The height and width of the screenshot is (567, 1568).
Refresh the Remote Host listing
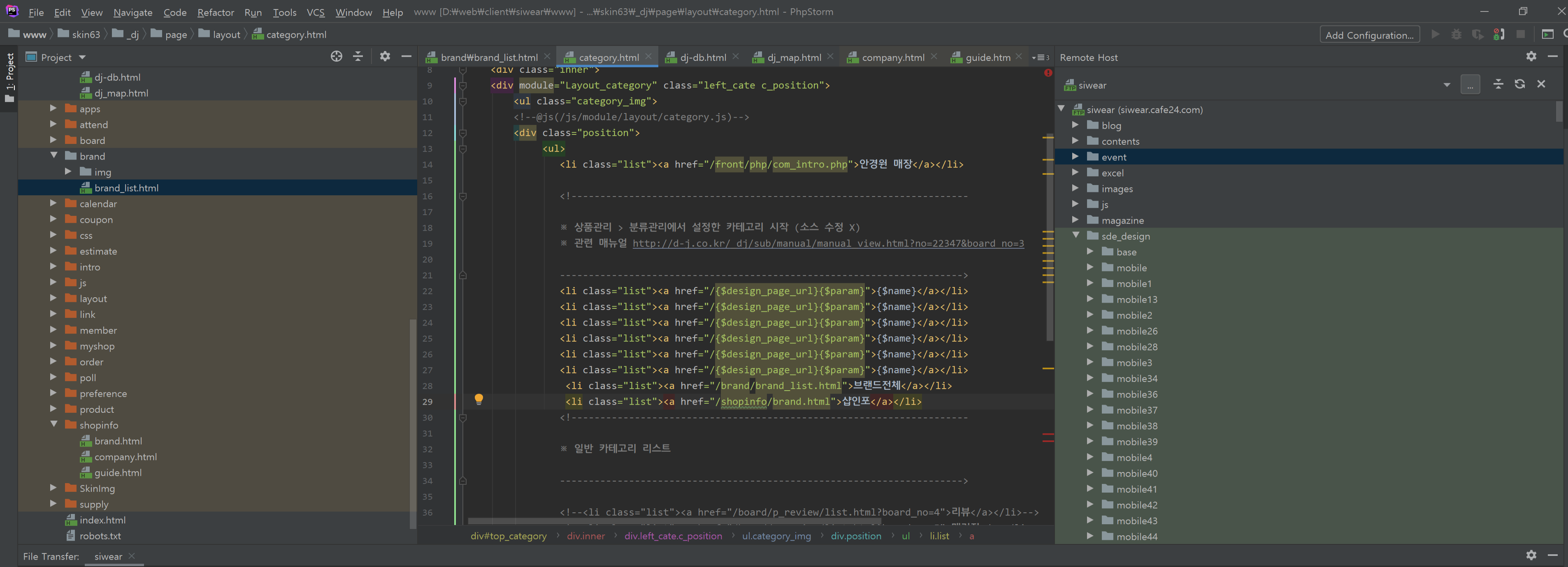pos(1519,85)
